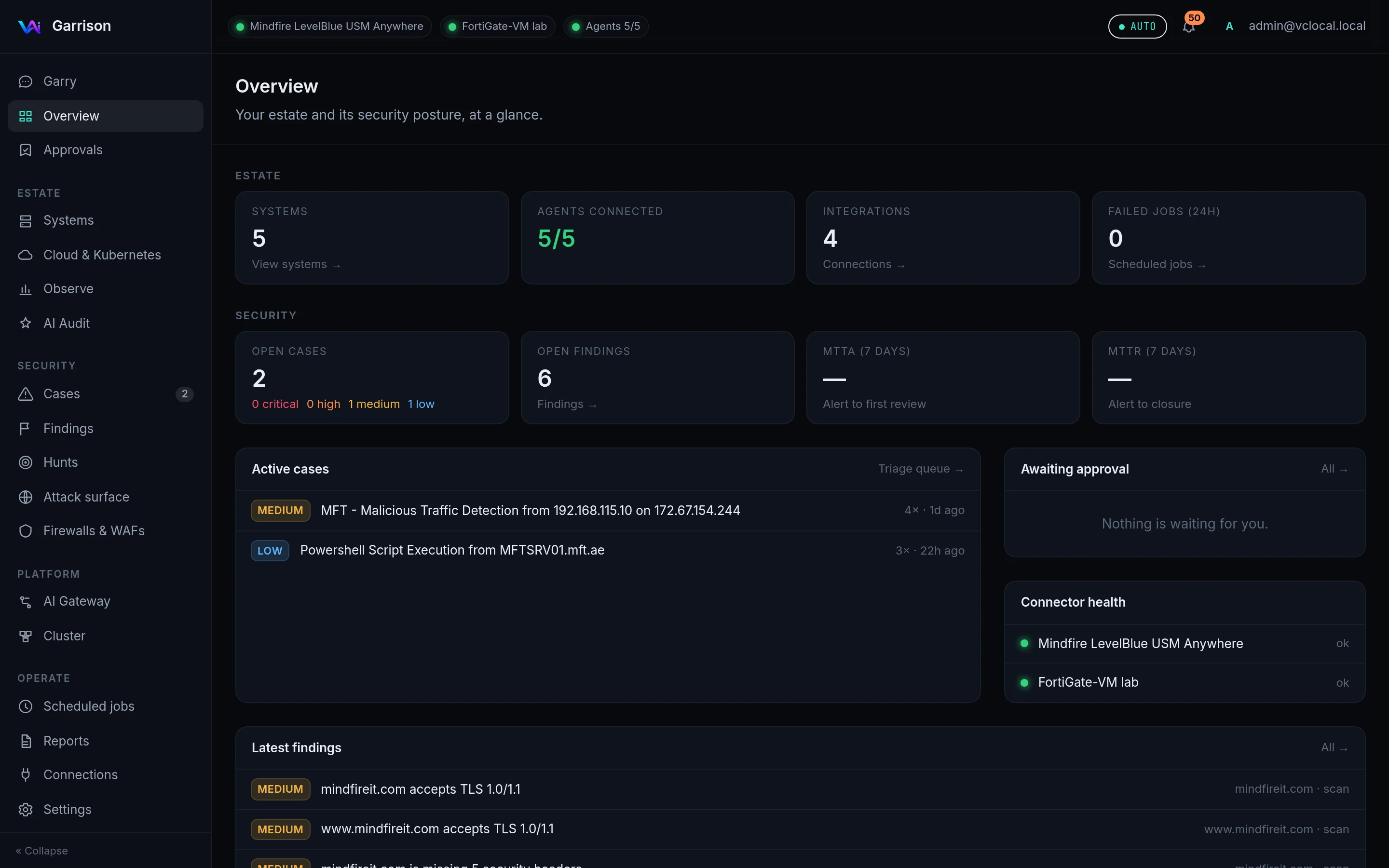
Task: Click the Connections plug icon
Action: [25, 775]
